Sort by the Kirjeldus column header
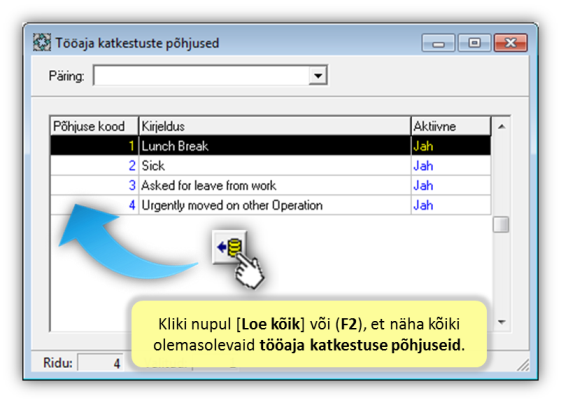This screenshot has width=561, height=403. [x=274, y=126]
